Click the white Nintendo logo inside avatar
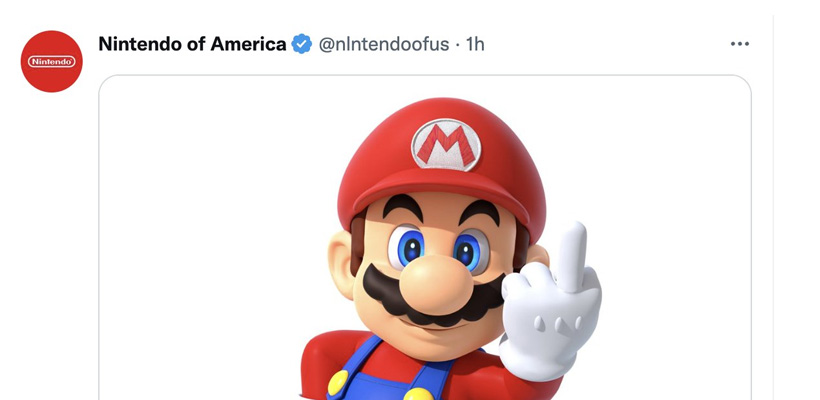Viewport: 820px width, 400px height. [51, 62]
